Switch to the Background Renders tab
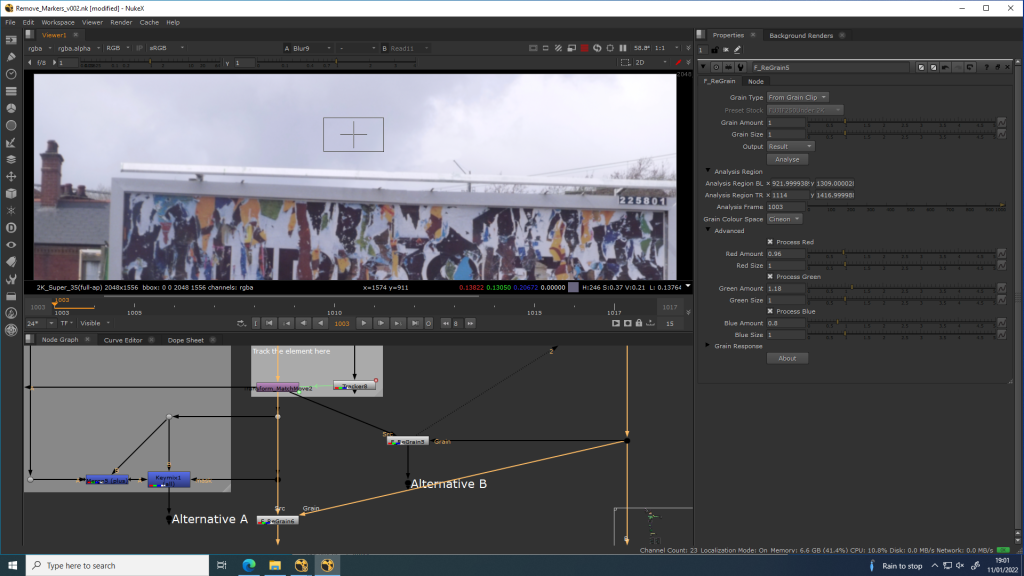 click(x=801, y=35)
